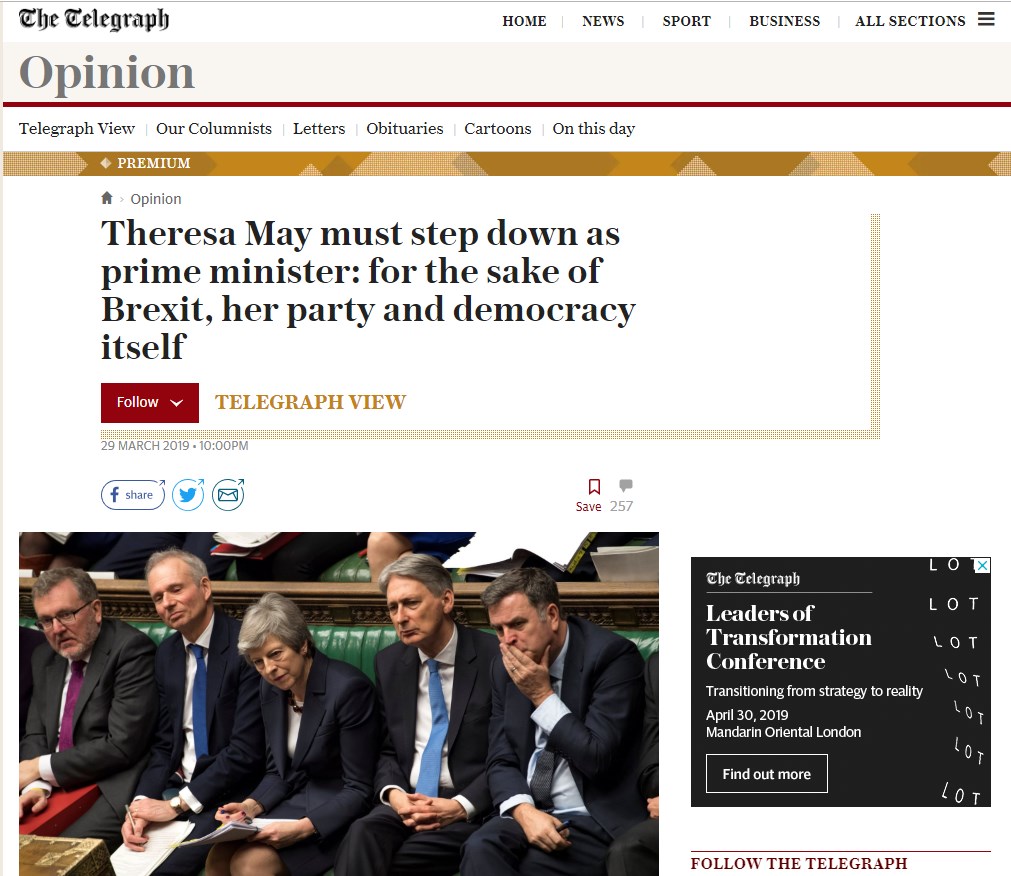Go to the Sport section
This screenshot has height=876, width=1011.
point(686,21)
